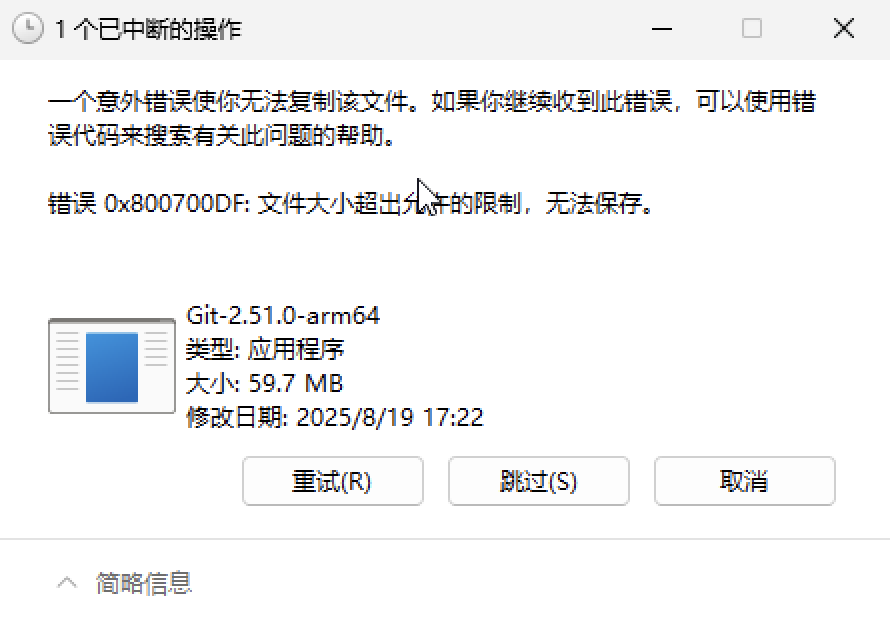
Task: Click the title text 1 个已中断的操作
Action: 148,29
